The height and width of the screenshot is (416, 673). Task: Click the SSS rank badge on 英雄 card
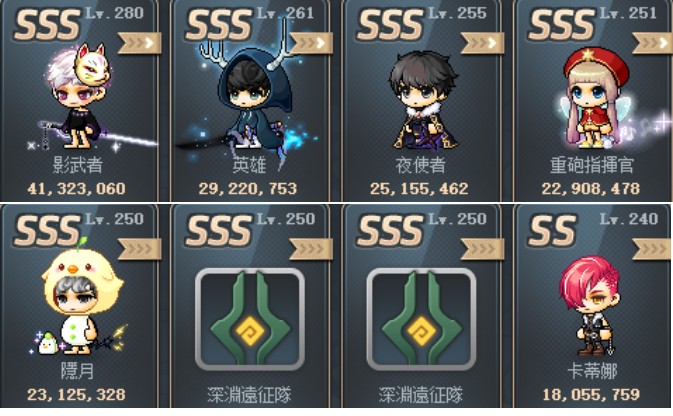click(x=218, y=25)
